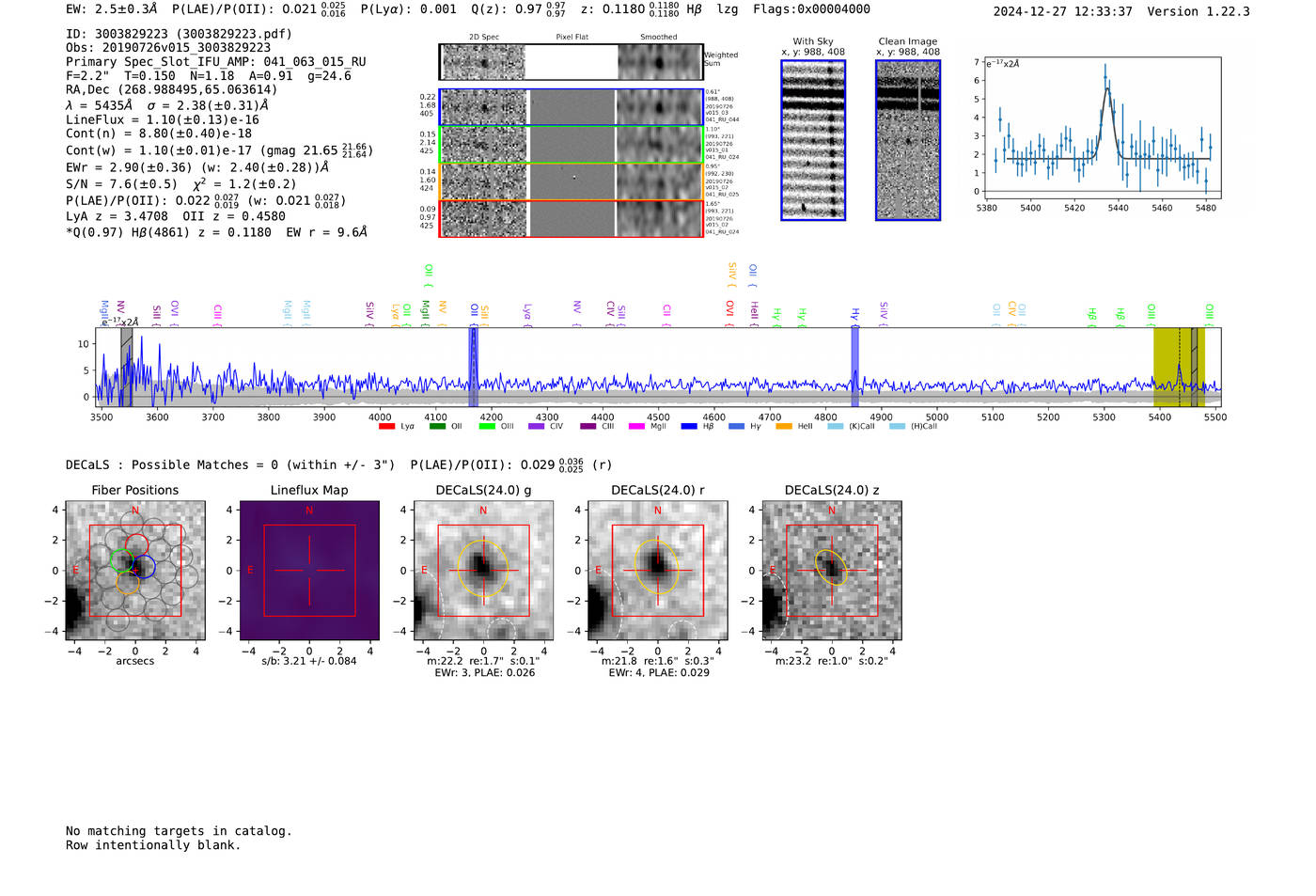Click the 'Obs: 20190726v015_3003829223' line
The image size is (1316, 896).
click(168, 48)
